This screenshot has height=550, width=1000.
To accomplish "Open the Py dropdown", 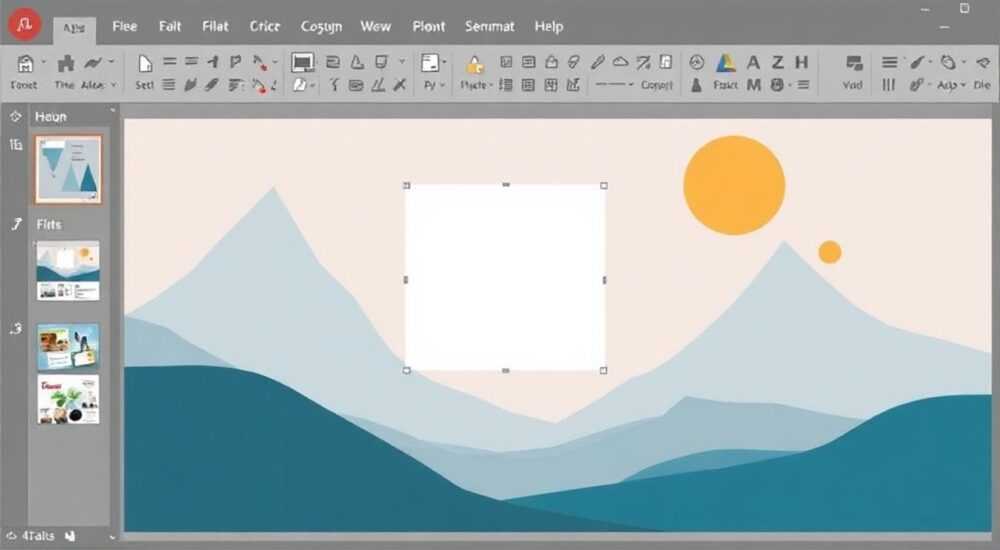I will coord(443,85).
